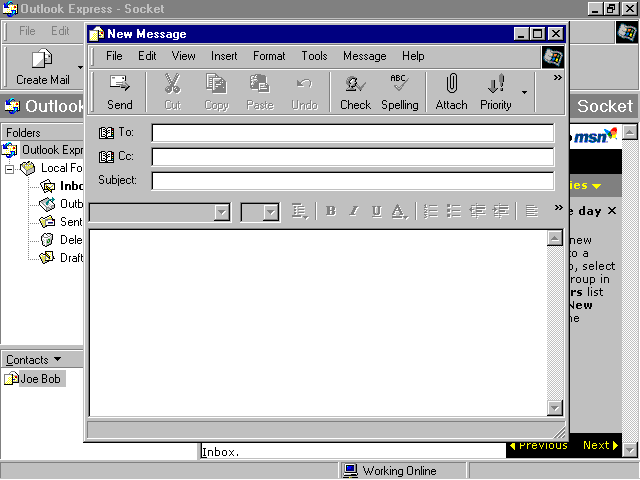This screenshot has height=480, width=640.
Task: Click the Previous tip link
Action: 539,446
